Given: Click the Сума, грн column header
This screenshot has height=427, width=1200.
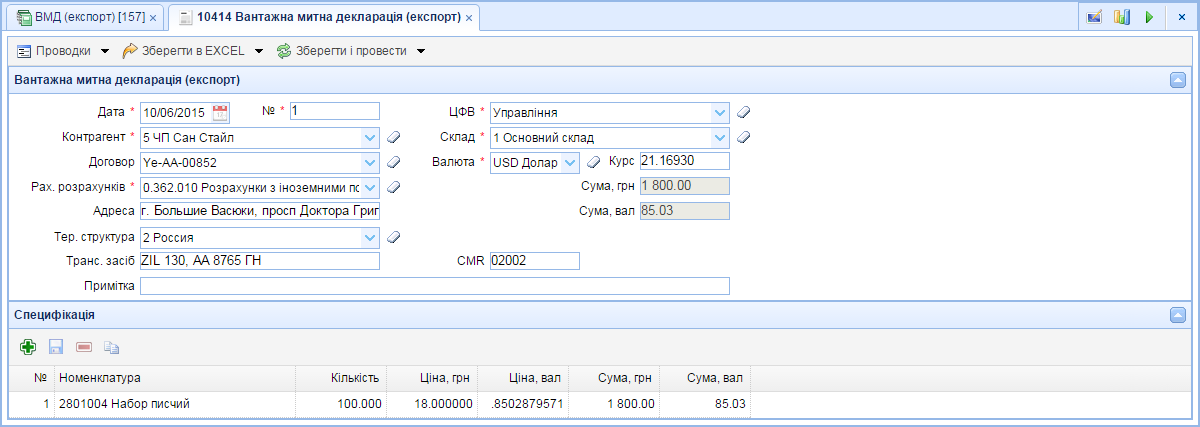Looking at the screenshot, I should coord(614,378).
